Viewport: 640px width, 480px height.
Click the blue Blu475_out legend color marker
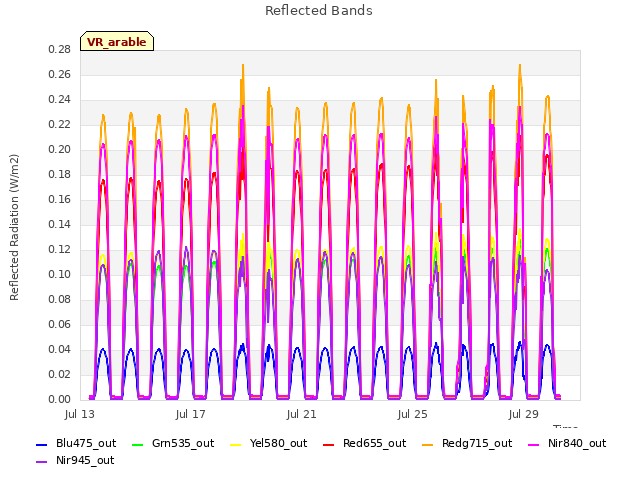(x=42, y=444)
